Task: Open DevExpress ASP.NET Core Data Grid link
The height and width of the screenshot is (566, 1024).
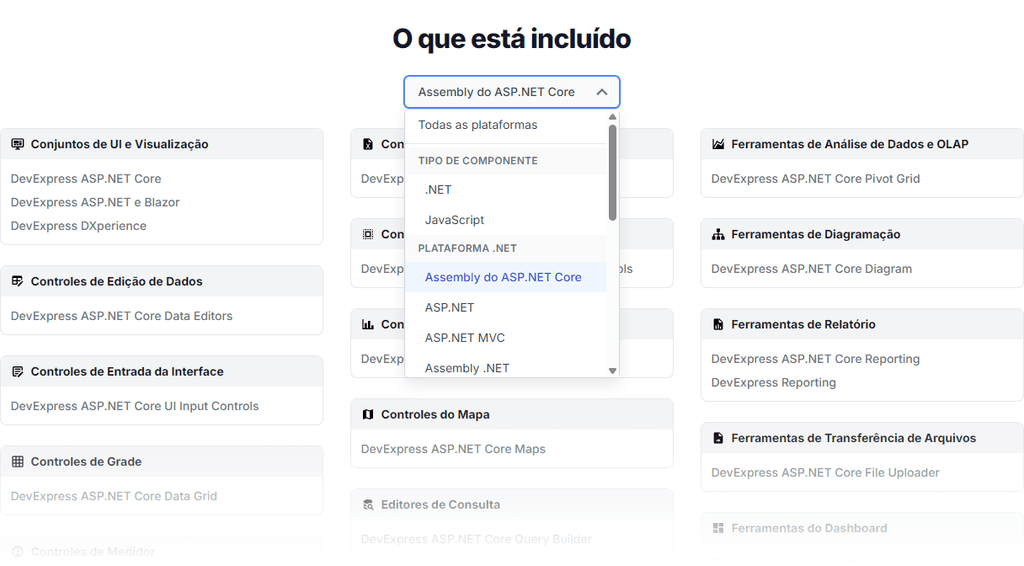Action: 114,496
